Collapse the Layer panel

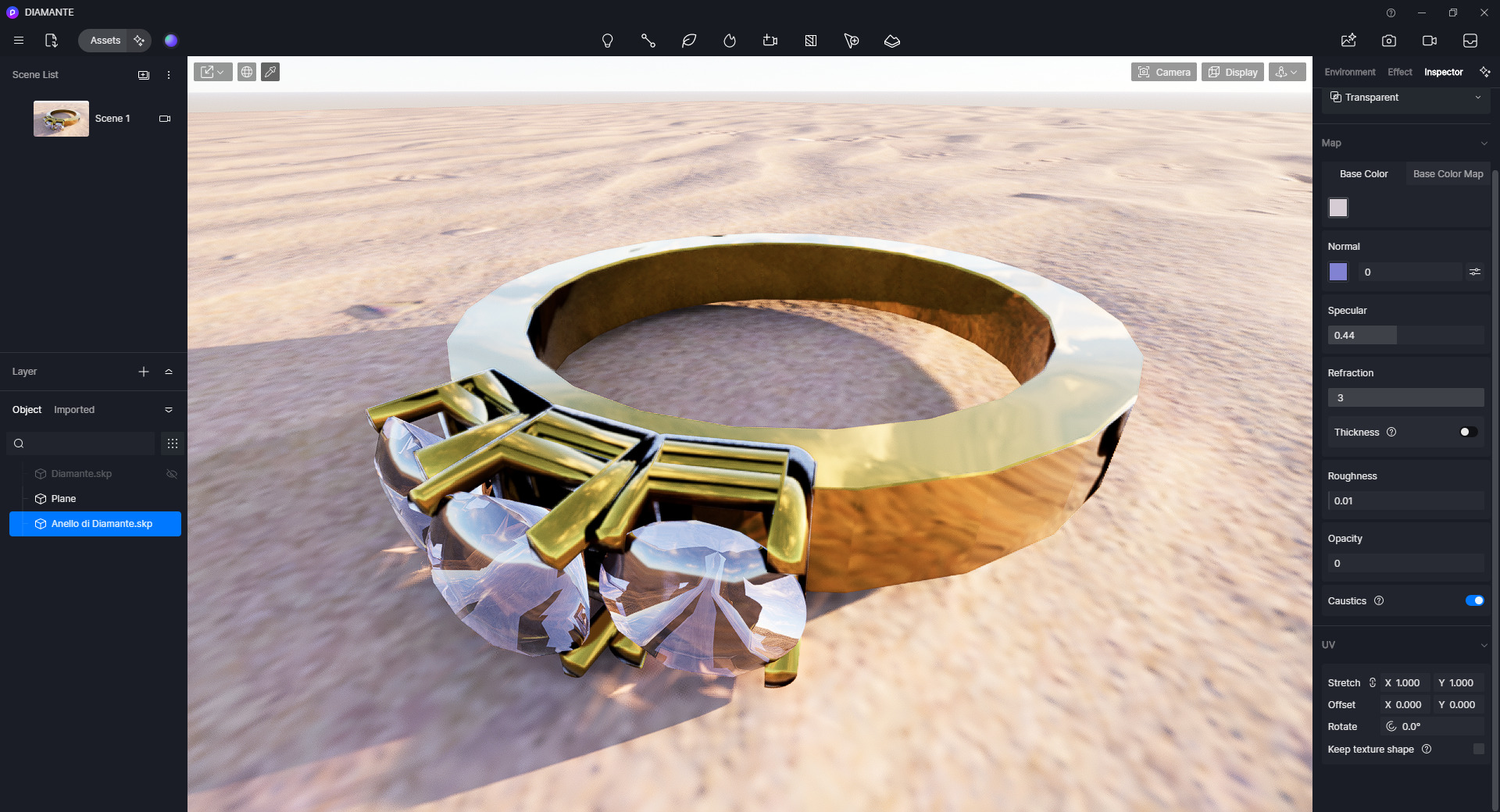click(x=169, y=372)
